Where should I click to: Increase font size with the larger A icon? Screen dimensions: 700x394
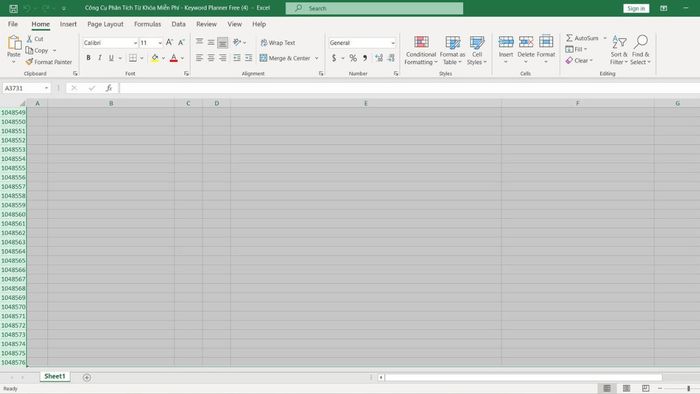pos(169,42)
